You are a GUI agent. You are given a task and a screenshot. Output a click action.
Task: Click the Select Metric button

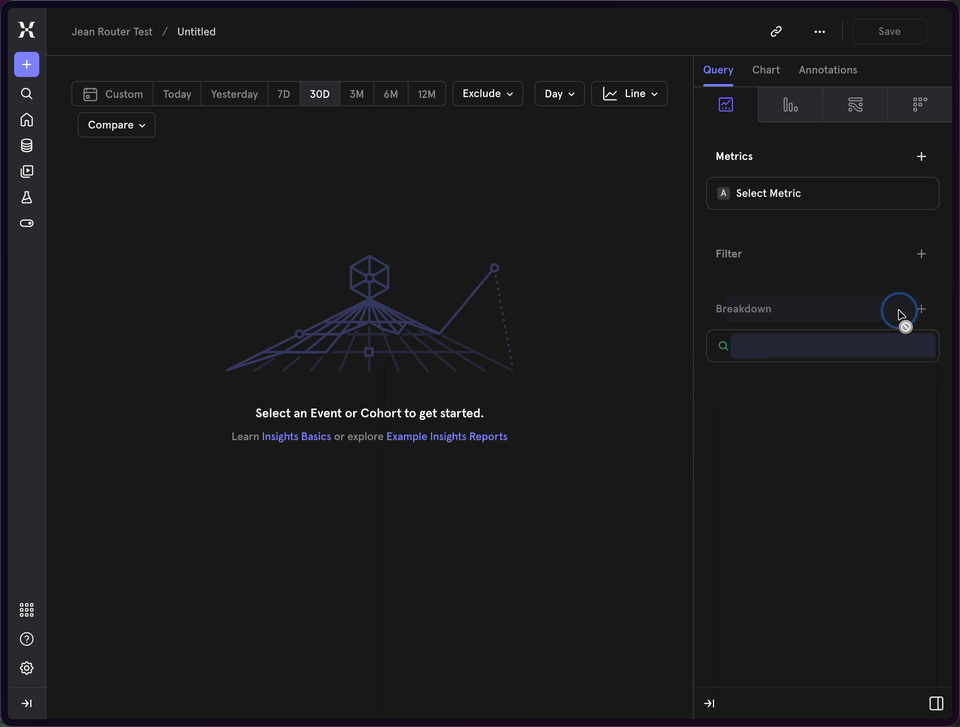coord(822,194)
